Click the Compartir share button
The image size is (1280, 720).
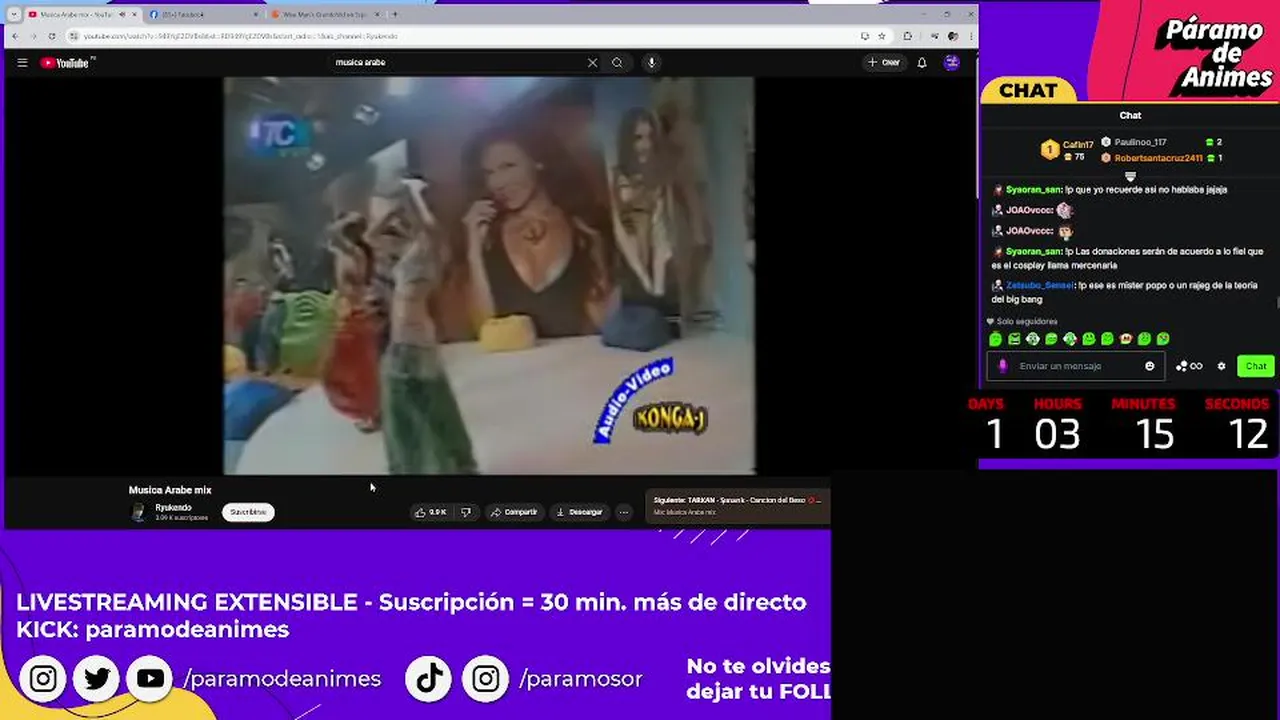514,512
